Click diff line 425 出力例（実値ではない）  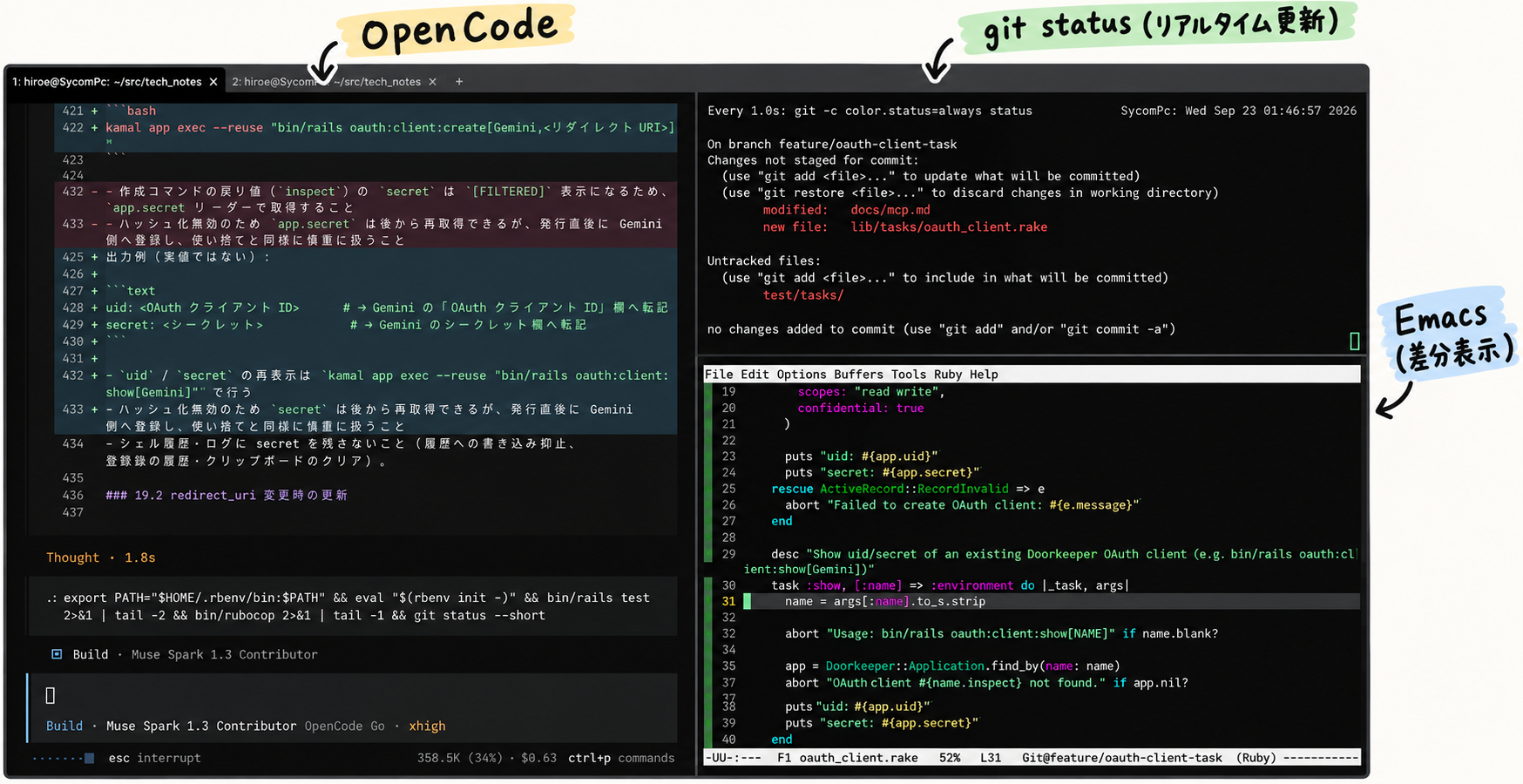tap(366, 257)
